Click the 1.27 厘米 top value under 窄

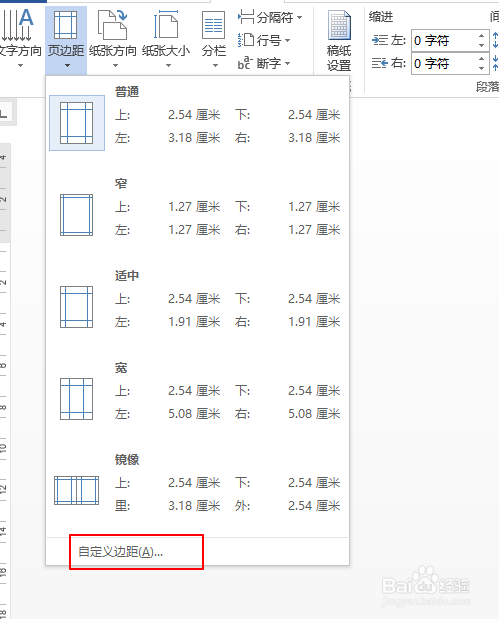[194, 206]
